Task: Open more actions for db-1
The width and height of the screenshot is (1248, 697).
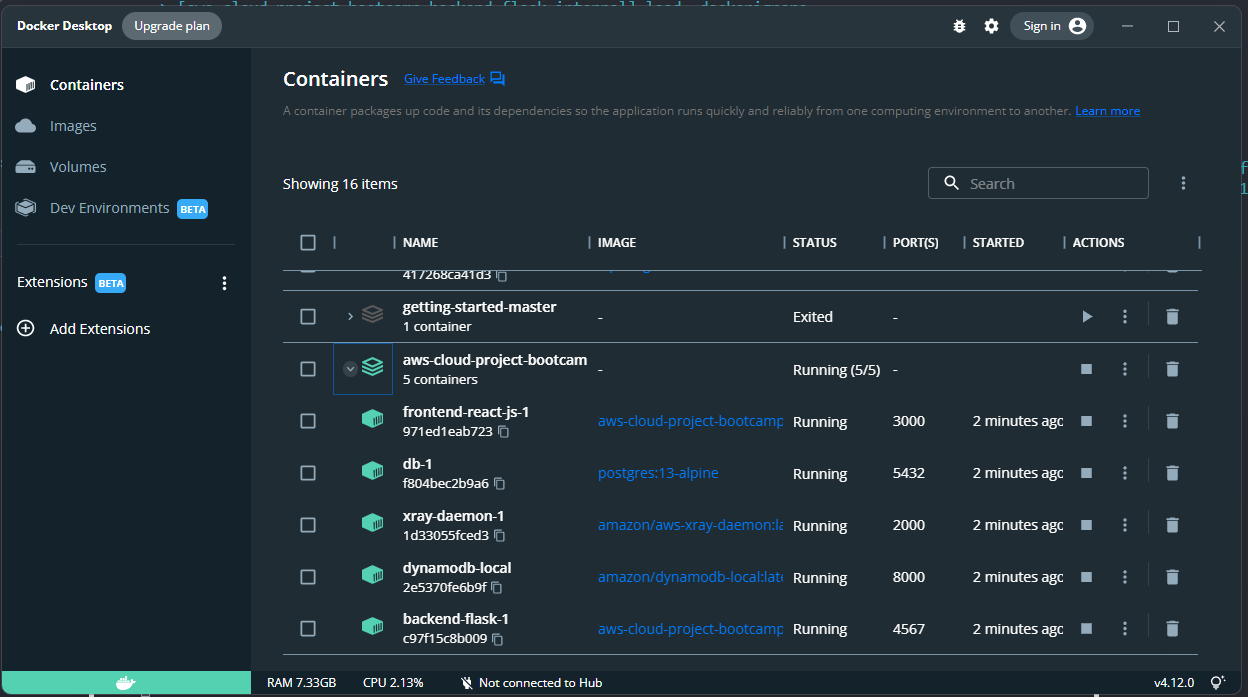Action: [x=1125, y=473]
